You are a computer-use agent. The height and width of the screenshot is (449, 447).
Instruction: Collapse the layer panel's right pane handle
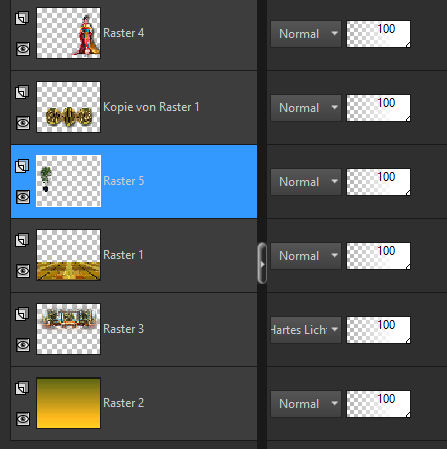tap(262, 263)
